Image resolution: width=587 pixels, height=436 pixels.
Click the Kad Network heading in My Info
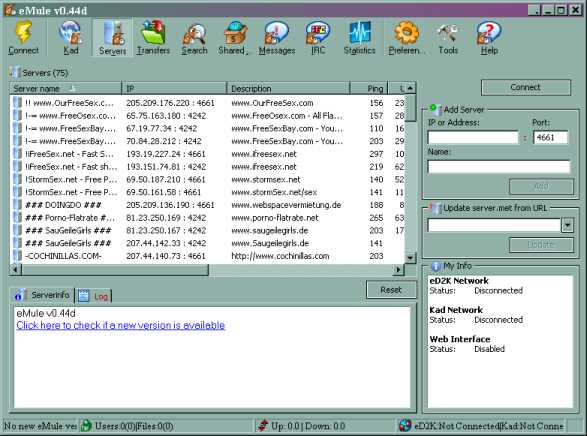click(456, 310)
